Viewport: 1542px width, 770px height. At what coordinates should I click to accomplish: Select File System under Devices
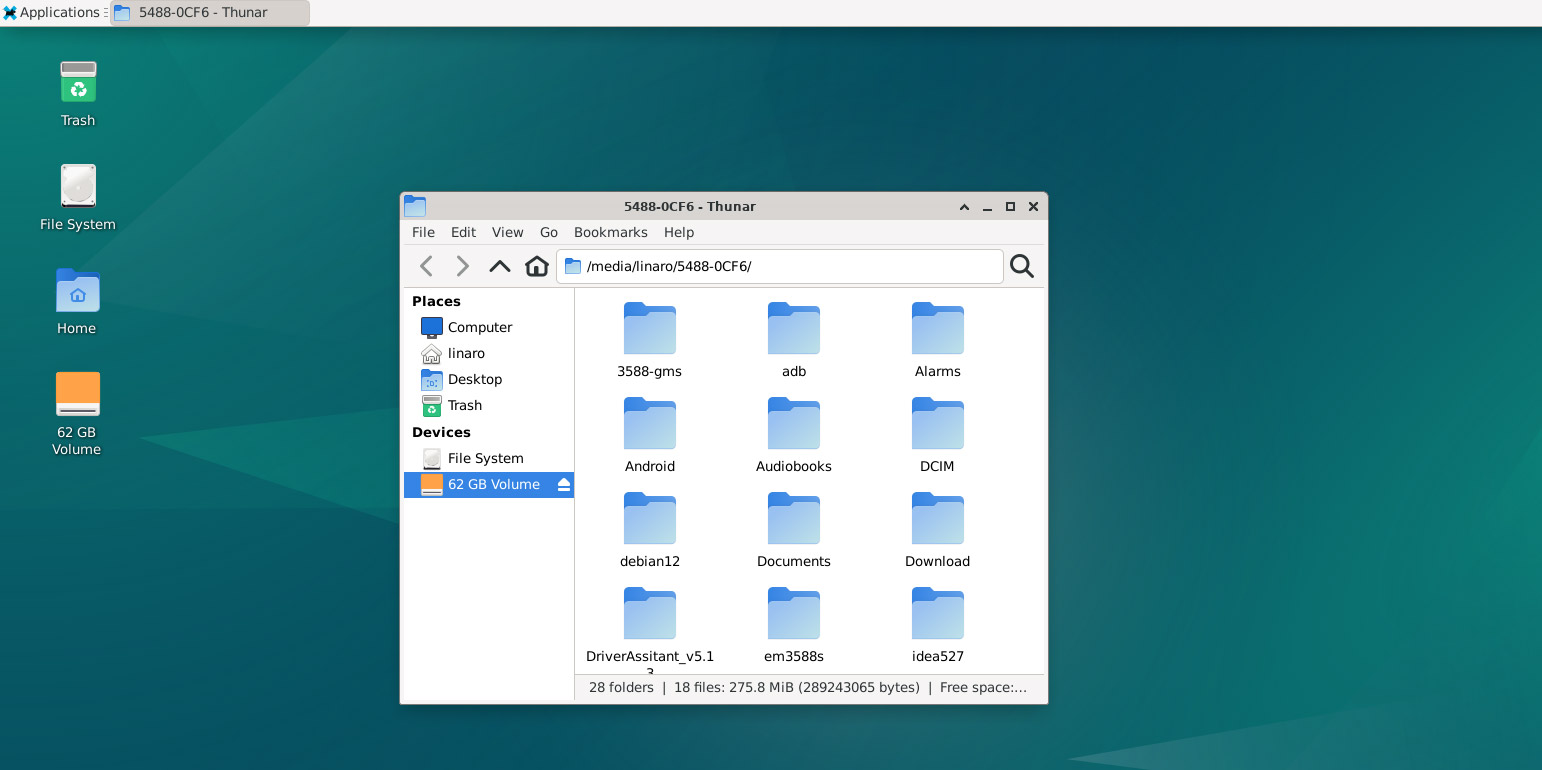[485, 458]
